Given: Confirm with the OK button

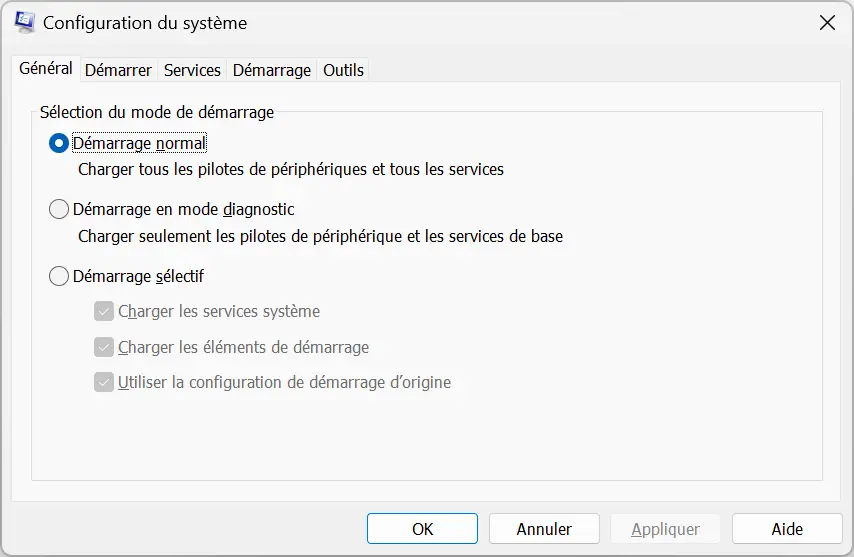Looking at the screenshot, I should 422,529.
